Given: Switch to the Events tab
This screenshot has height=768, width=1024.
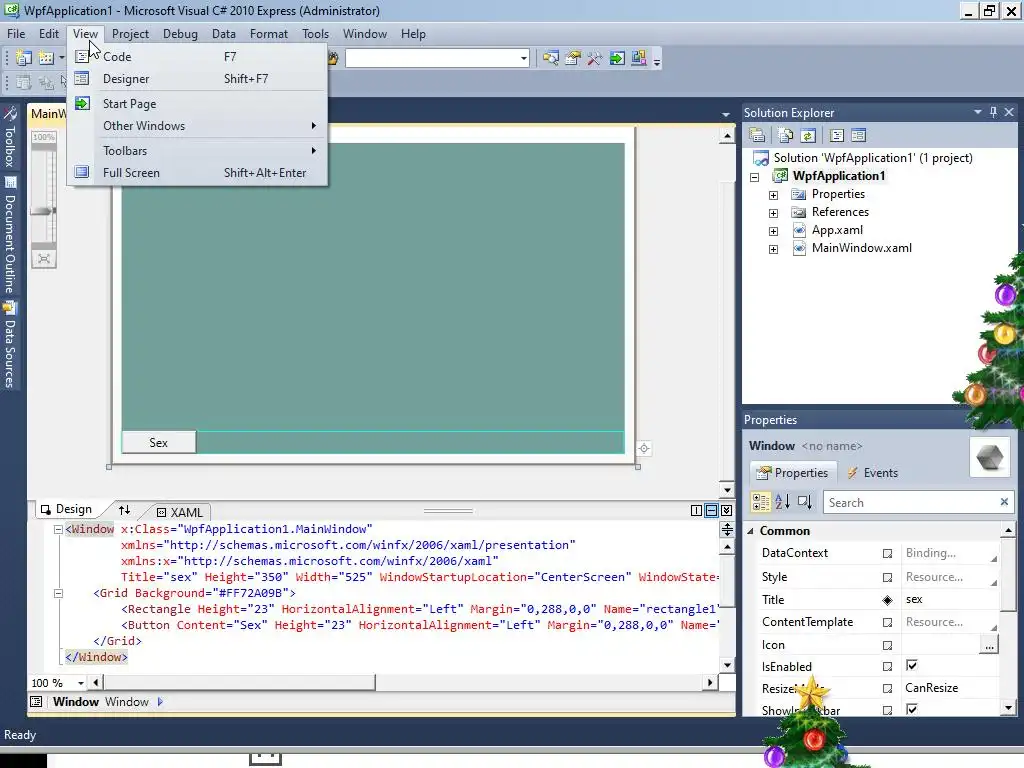Looking at the screenshot, I should tap(872, 473).
